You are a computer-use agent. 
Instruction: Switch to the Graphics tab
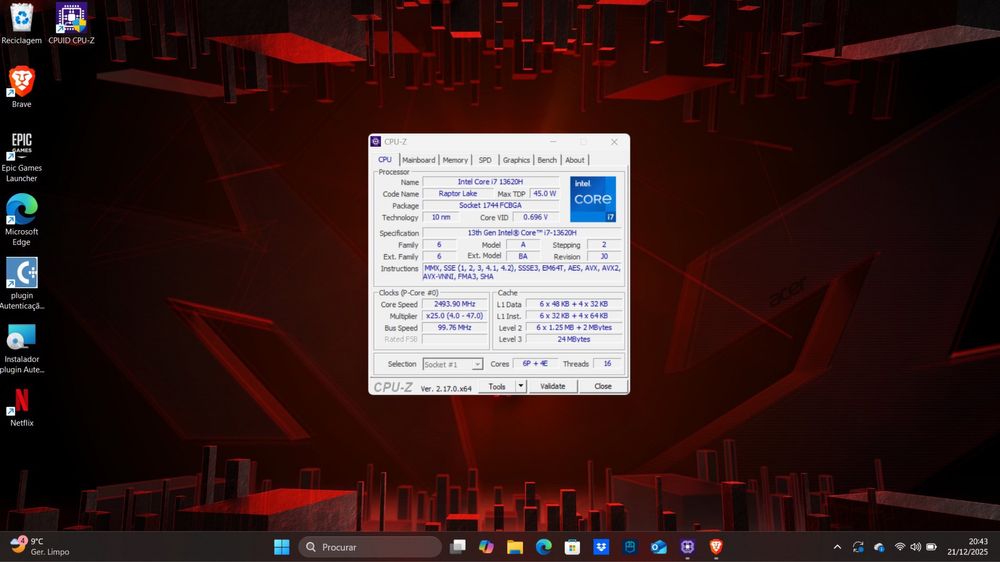pyautogui.click(x=516, y=160)
